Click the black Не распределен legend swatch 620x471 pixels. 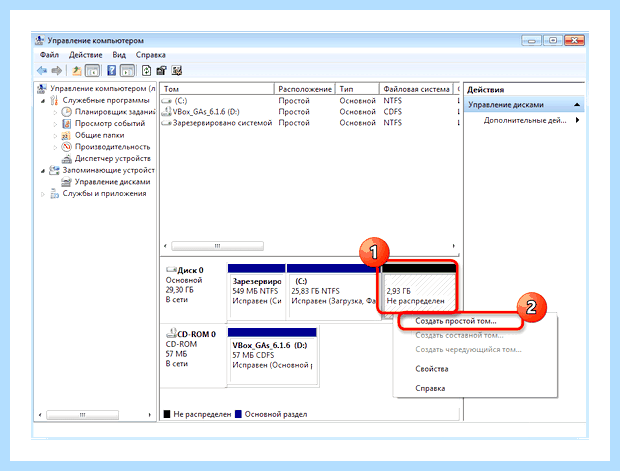(x=167, y=414)
